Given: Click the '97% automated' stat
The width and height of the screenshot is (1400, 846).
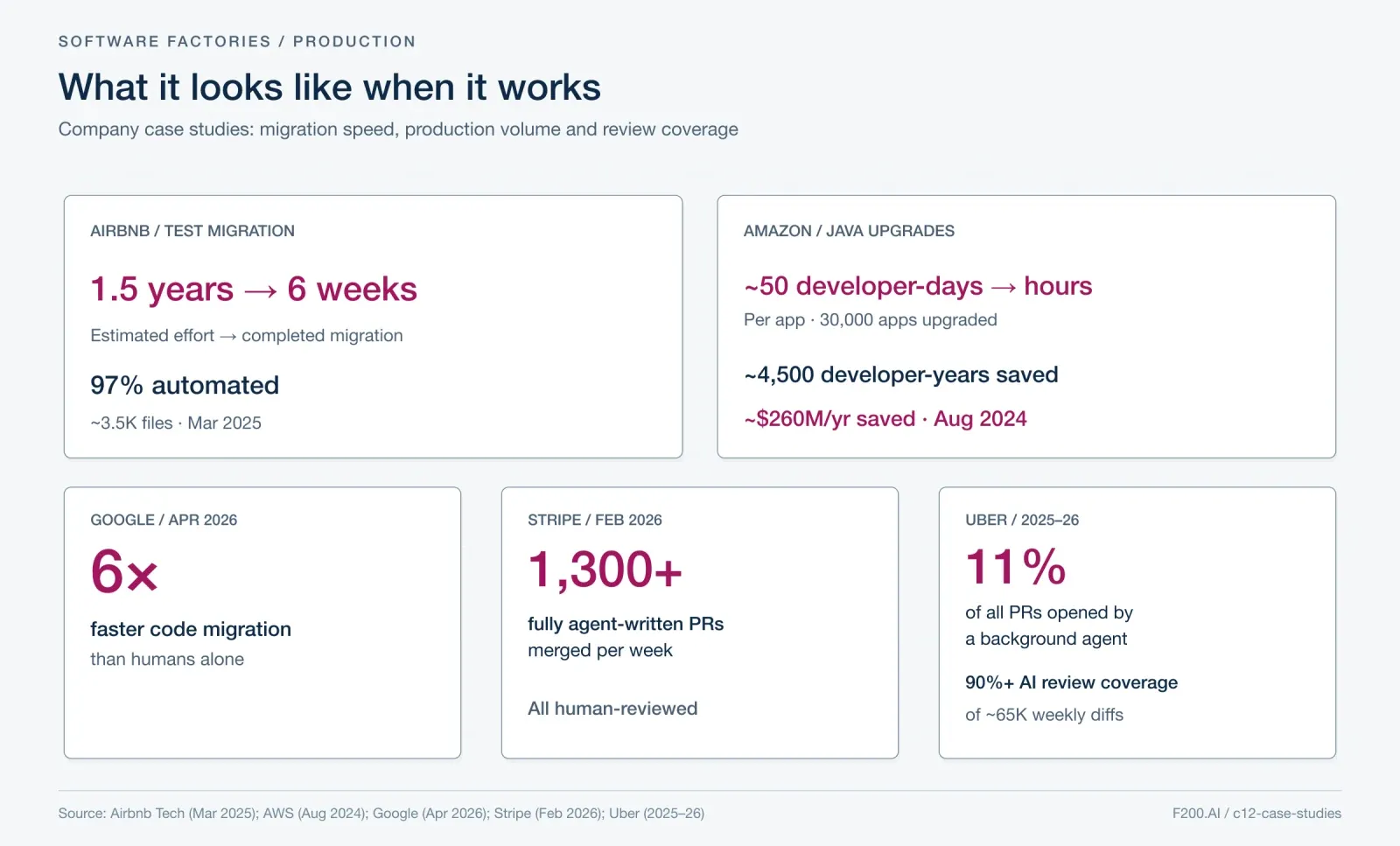Looking at the screenshot, I should (x=185, y=385).
